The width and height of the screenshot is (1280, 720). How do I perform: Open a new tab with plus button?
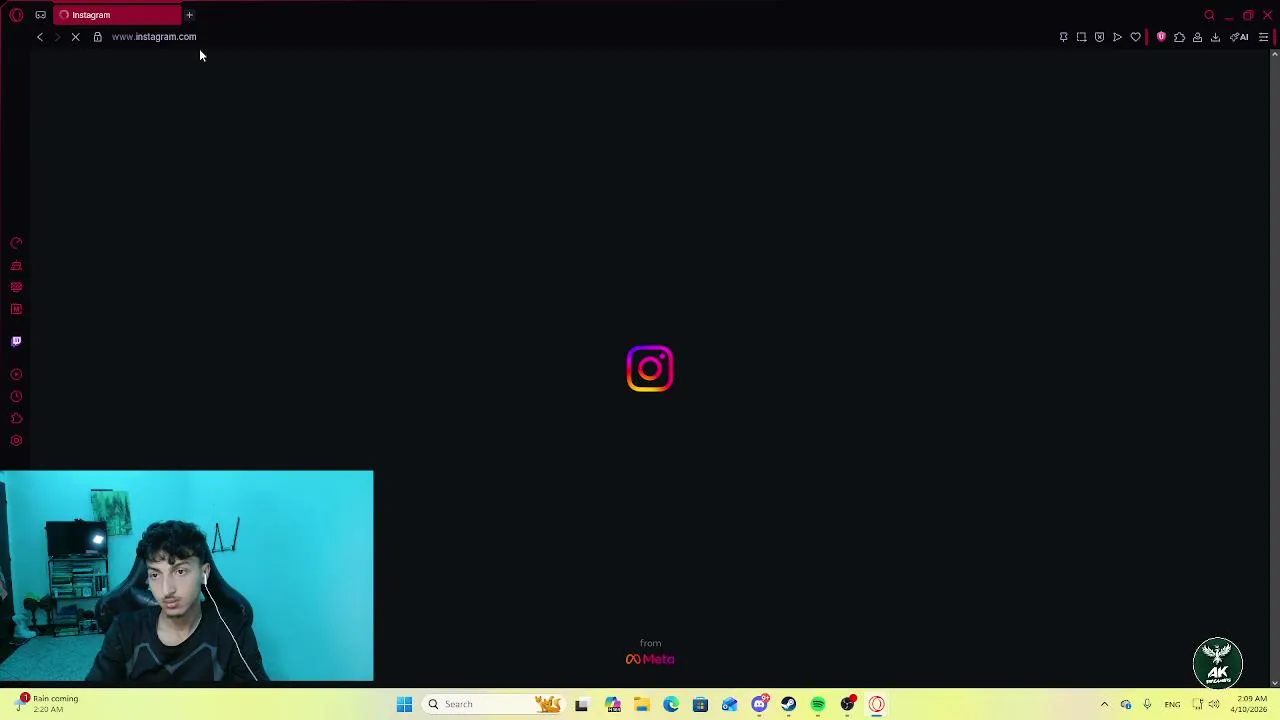tap(189, 15)
